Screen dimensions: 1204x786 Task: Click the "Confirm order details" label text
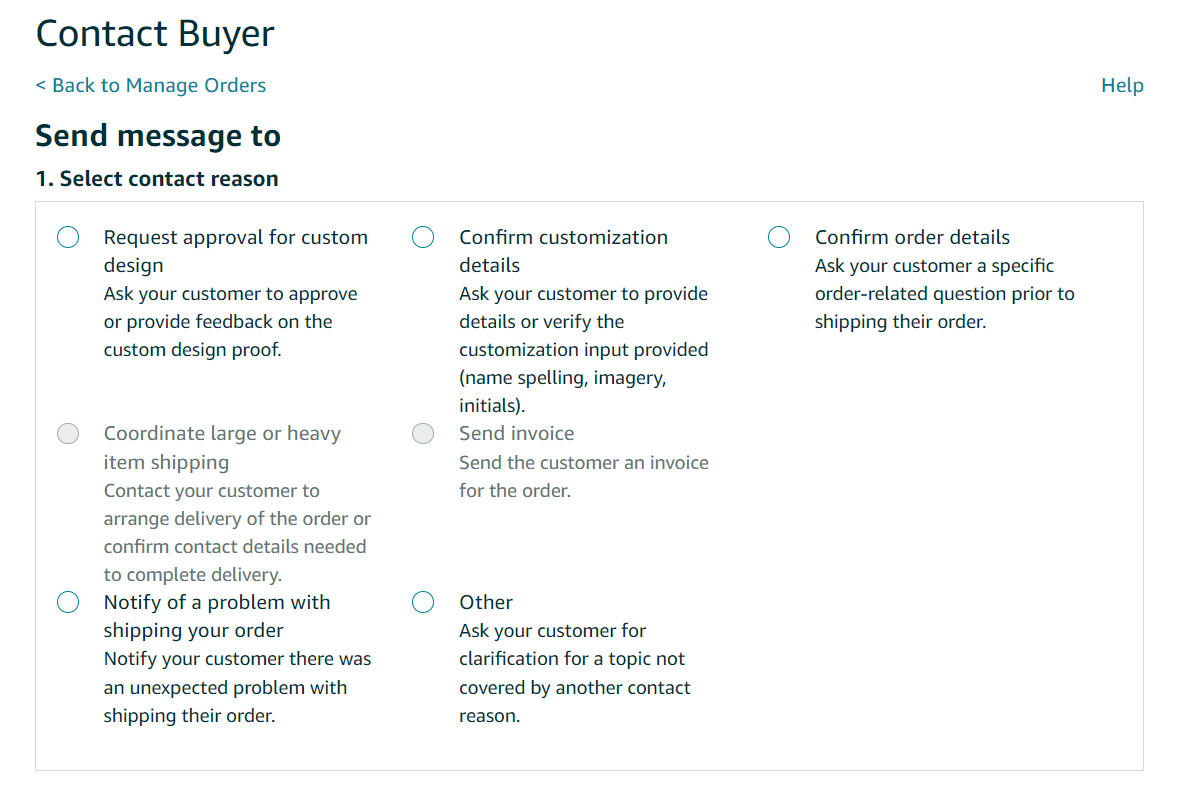[912, 237]
